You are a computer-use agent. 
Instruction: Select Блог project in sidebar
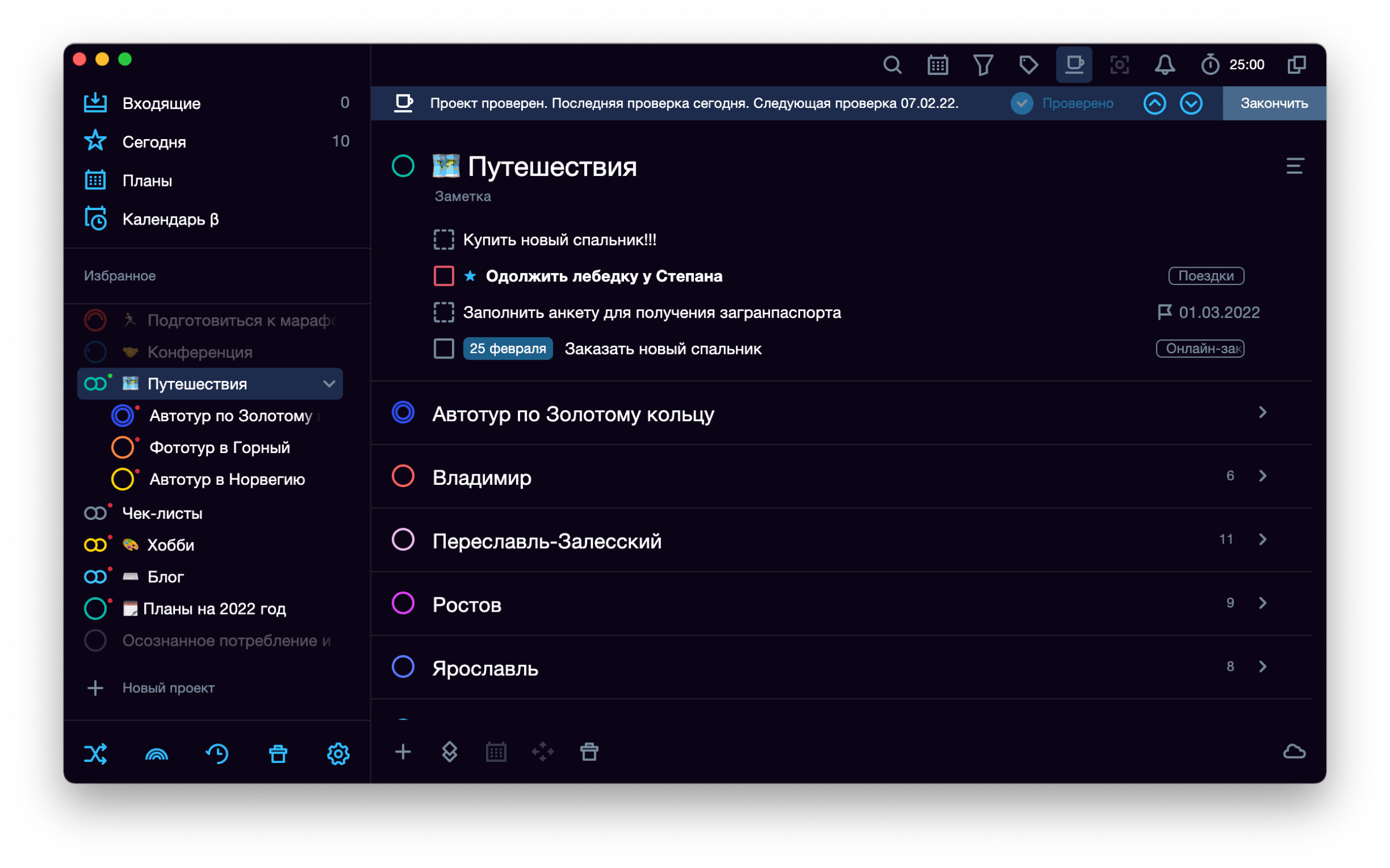pos(210,577)
